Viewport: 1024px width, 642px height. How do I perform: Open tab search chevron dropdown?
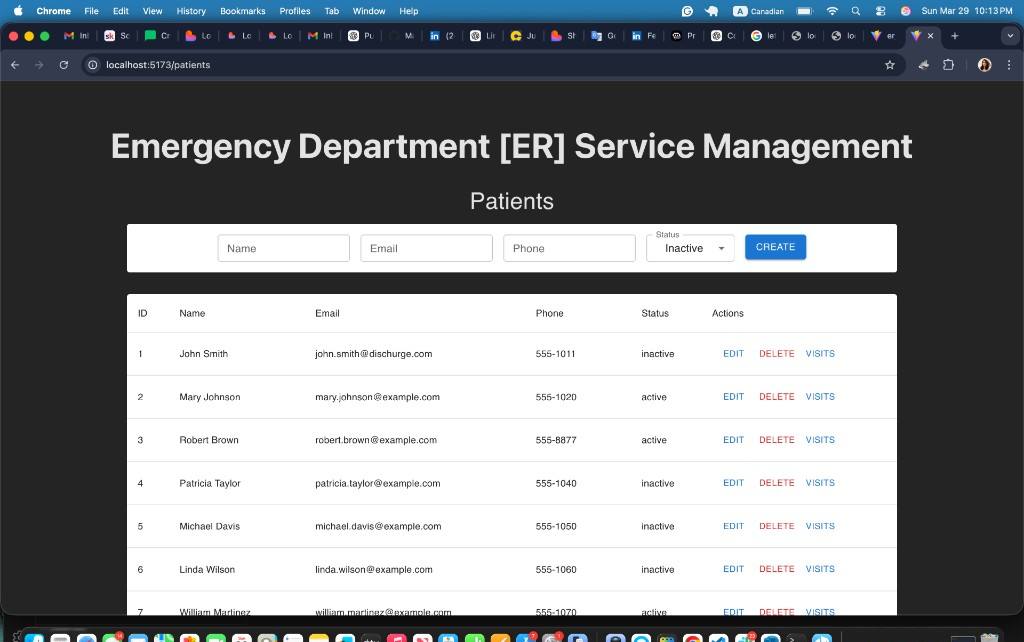(1010, 36)
